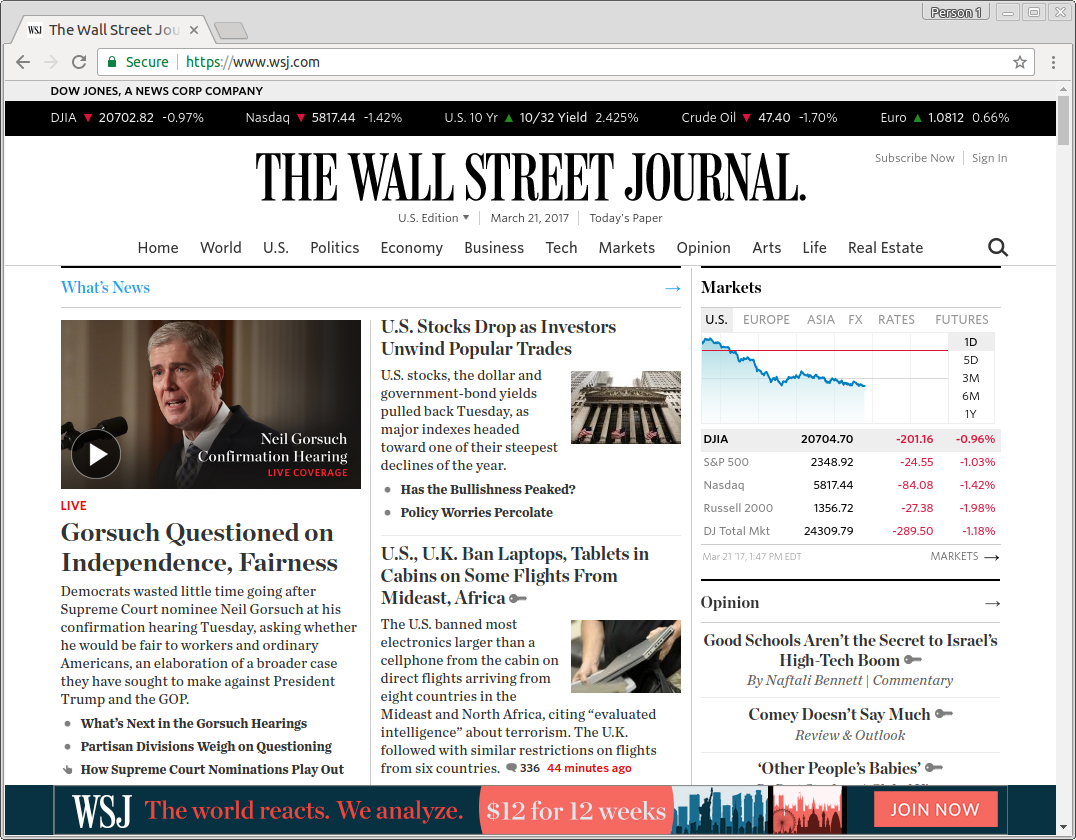1076x840 pixels.
Task: Open 'What's Next in the Gorsuch Hearings'
Action: (x=194, y=723)
